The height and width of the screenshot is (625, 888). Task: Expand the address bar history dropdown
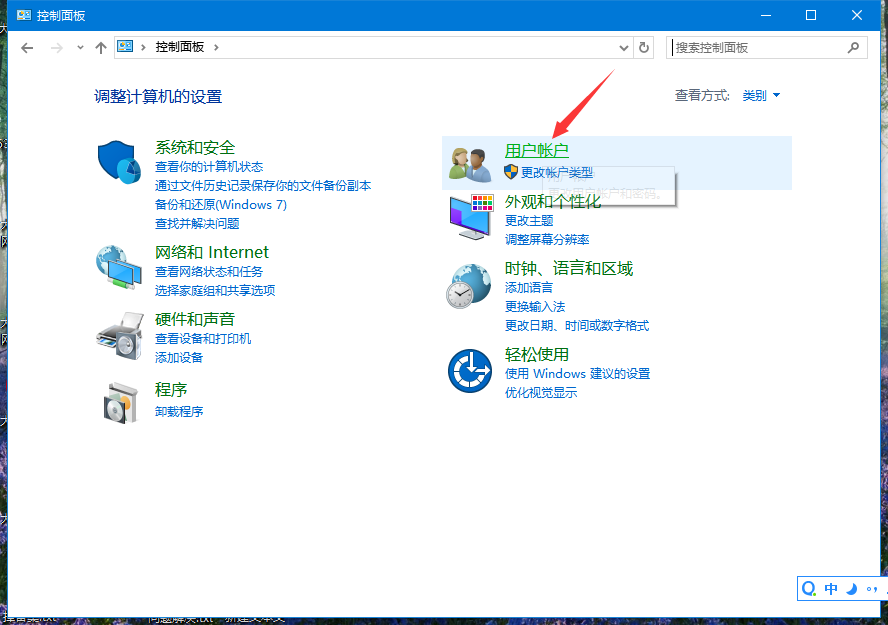pyautogui.click(x=624, y=48)
